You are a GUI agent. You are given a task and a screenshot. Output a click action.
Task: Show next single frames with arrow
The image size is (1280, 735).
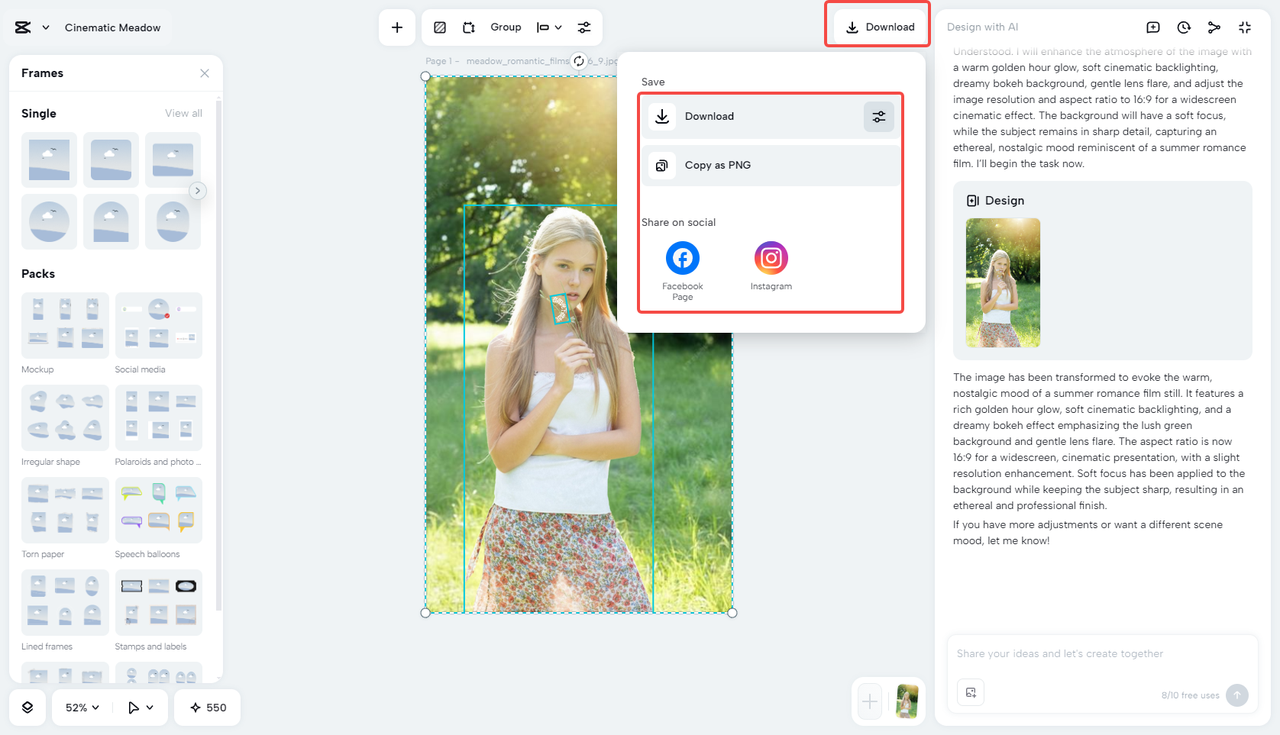[x=198, y=190]
